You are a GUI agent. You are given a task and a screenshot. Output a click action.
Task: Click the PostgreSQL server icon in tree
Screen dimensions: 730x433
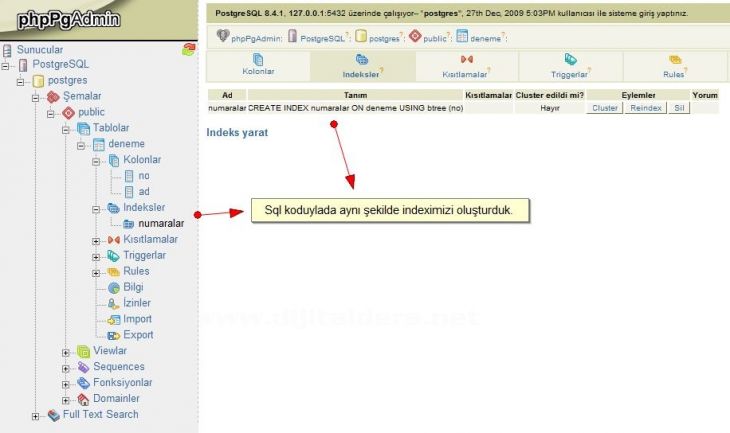[23, 65]
